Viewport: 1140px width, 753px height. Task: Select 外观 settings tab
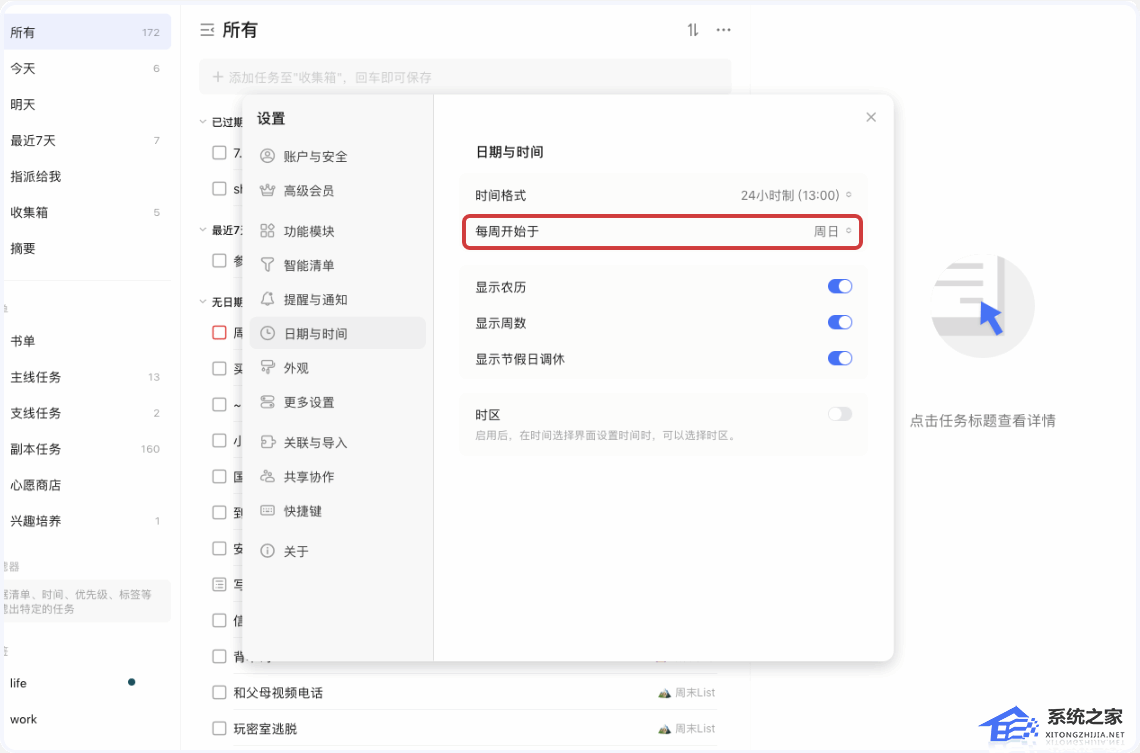(296, 368)
